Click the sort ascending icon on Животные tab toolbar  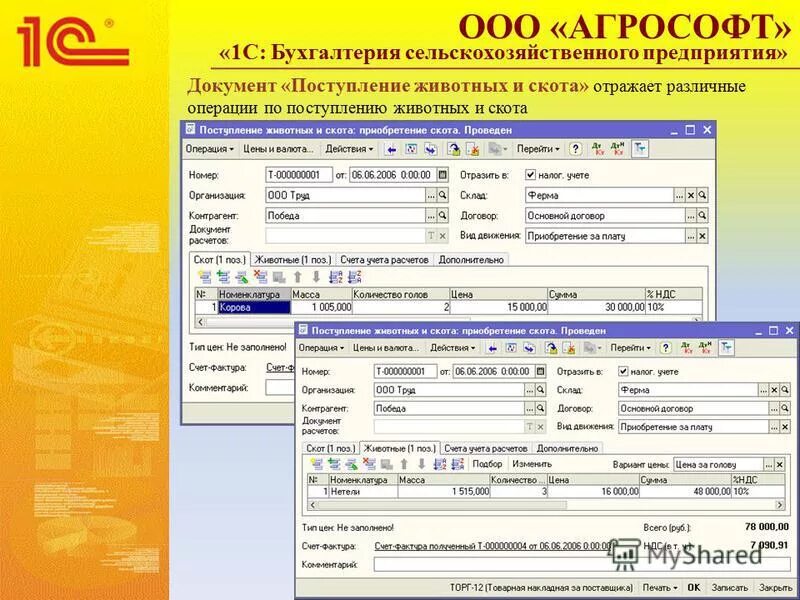439,464
